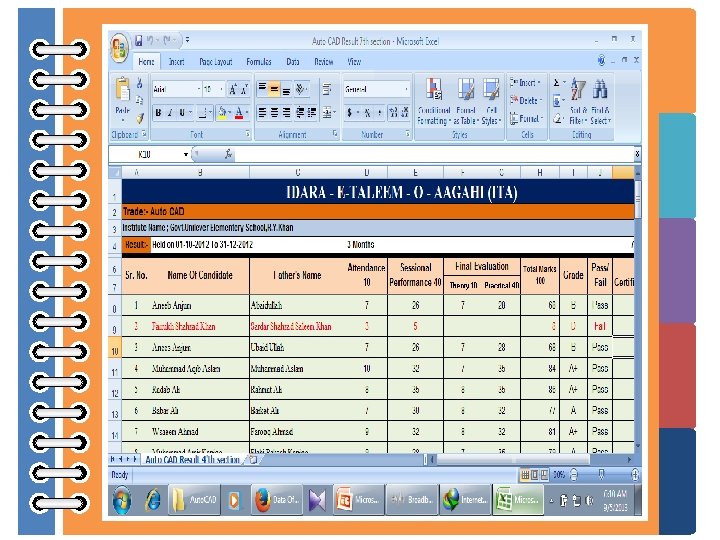The image size is (720, 540).
Task: Apply the Fill Color bucket
Action: [x=222, y=113]
